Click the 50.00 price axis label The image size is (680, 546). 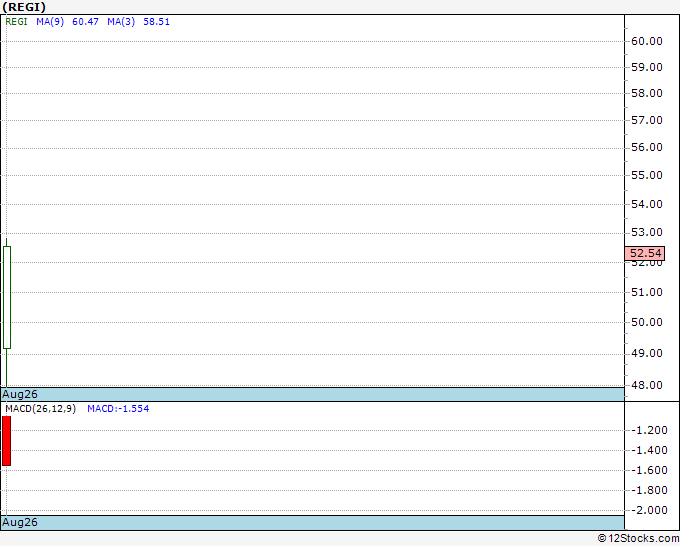pyautogui.click(x=647, y=322)
